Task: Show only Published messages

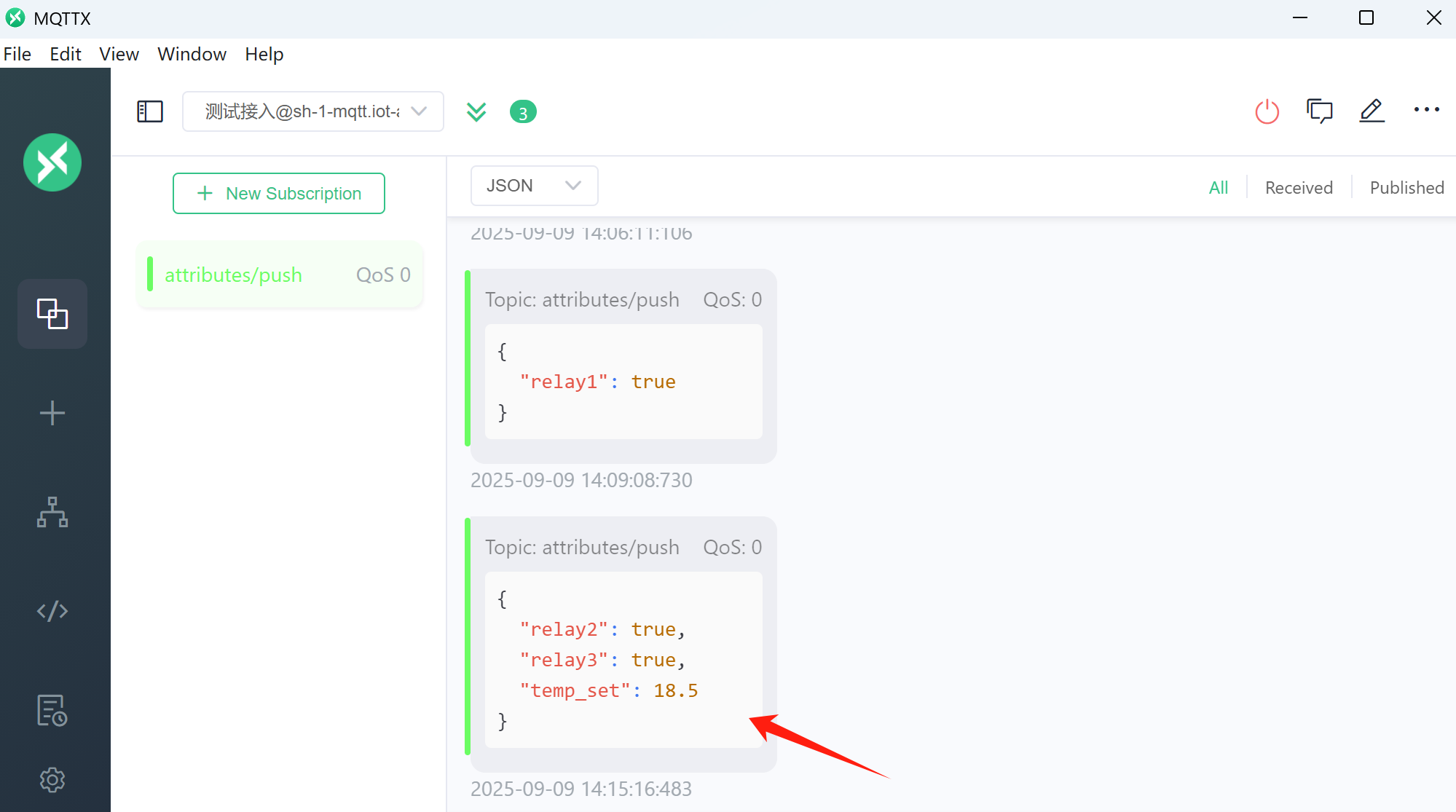Action: click(x=1406, y=187)
